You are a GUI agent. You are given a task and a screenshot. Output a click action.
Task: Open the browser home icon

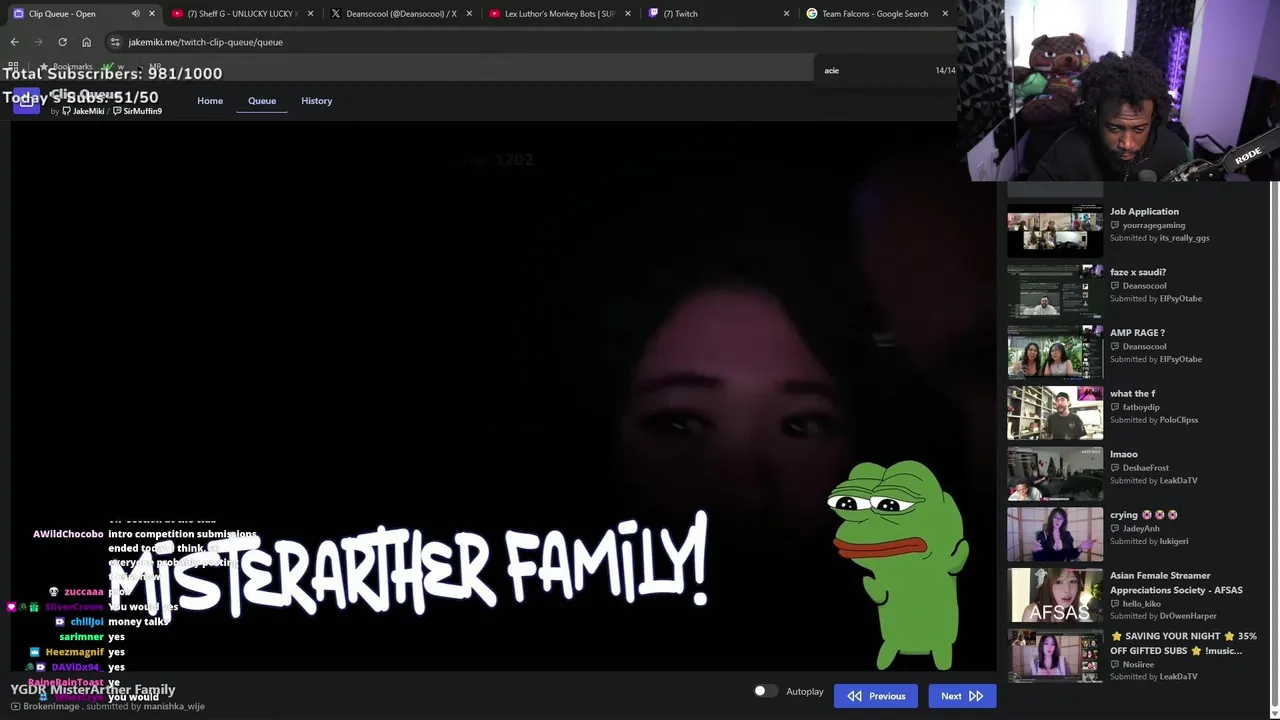86,42
